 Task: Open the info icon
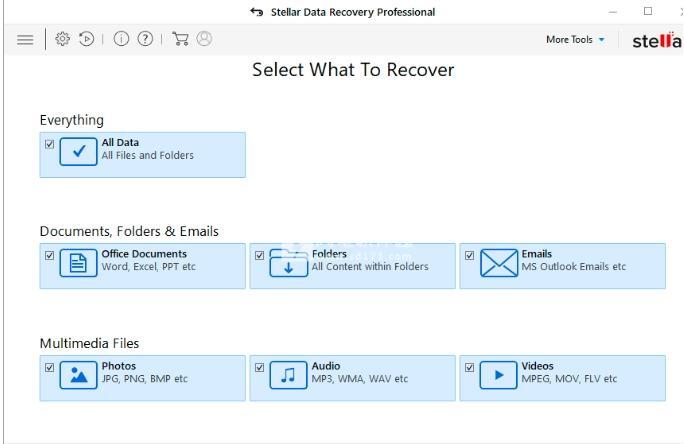[121, 39]
